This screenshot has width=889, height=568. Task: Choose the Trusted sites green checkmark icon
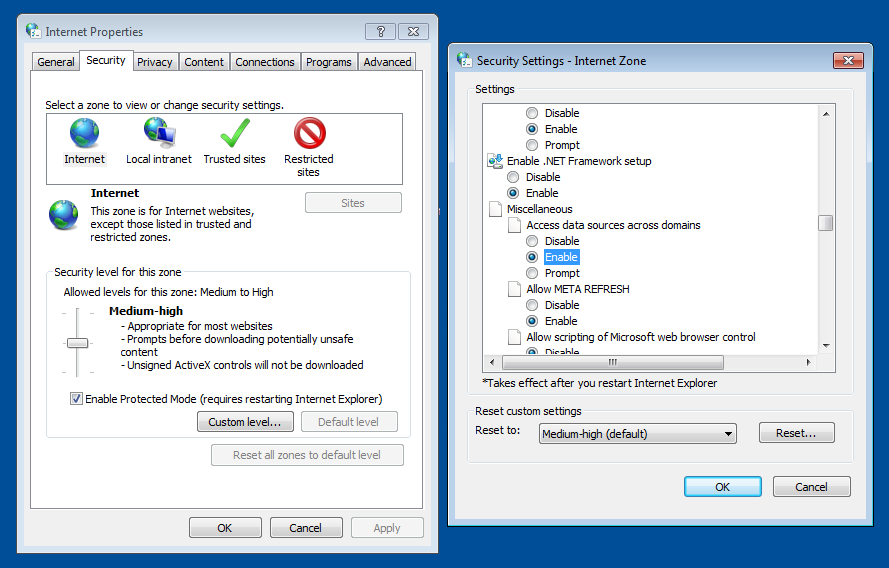(234, 134)
